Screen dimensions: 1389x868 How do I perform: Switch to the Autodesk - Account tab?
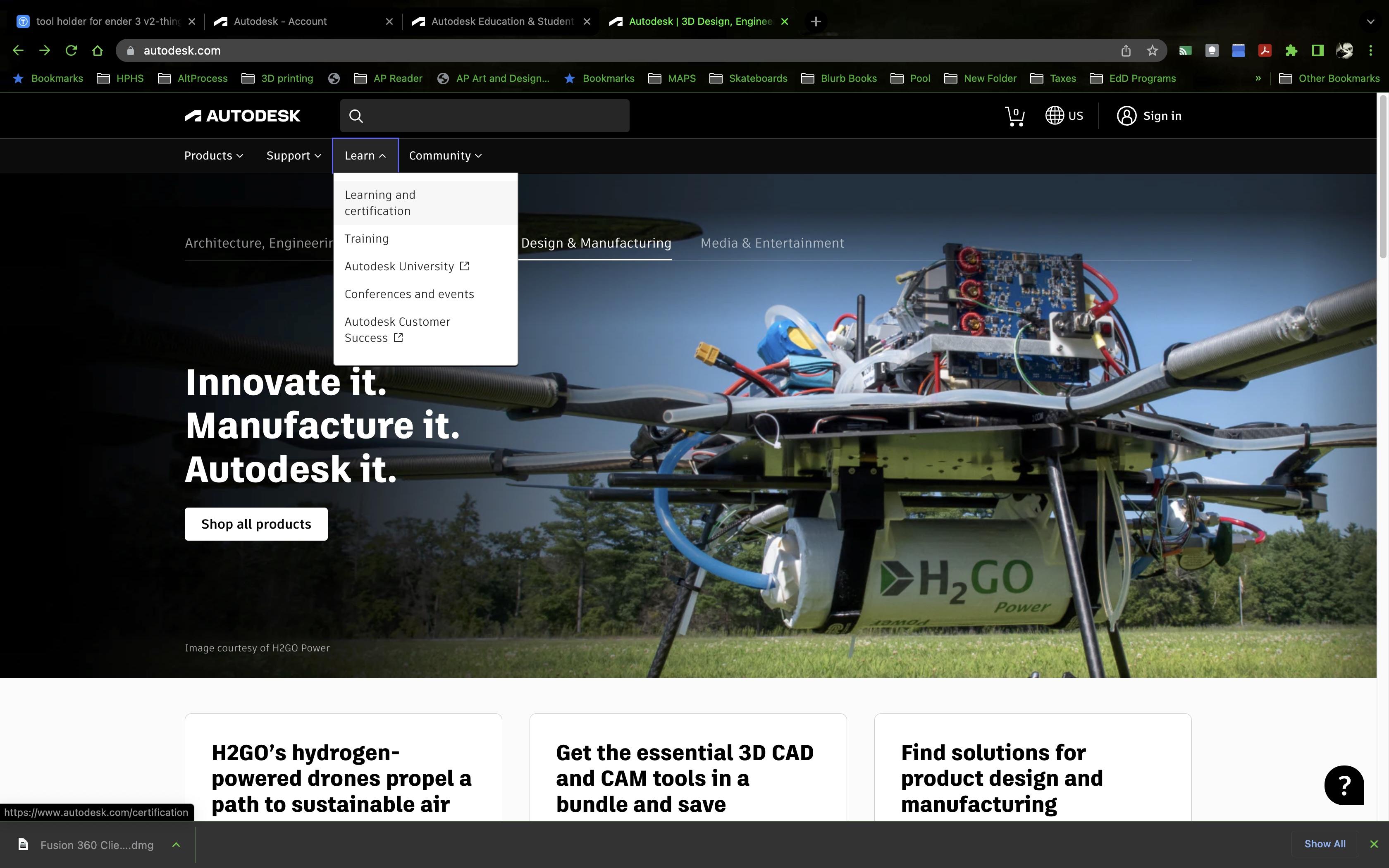click(x=303, y=21)
